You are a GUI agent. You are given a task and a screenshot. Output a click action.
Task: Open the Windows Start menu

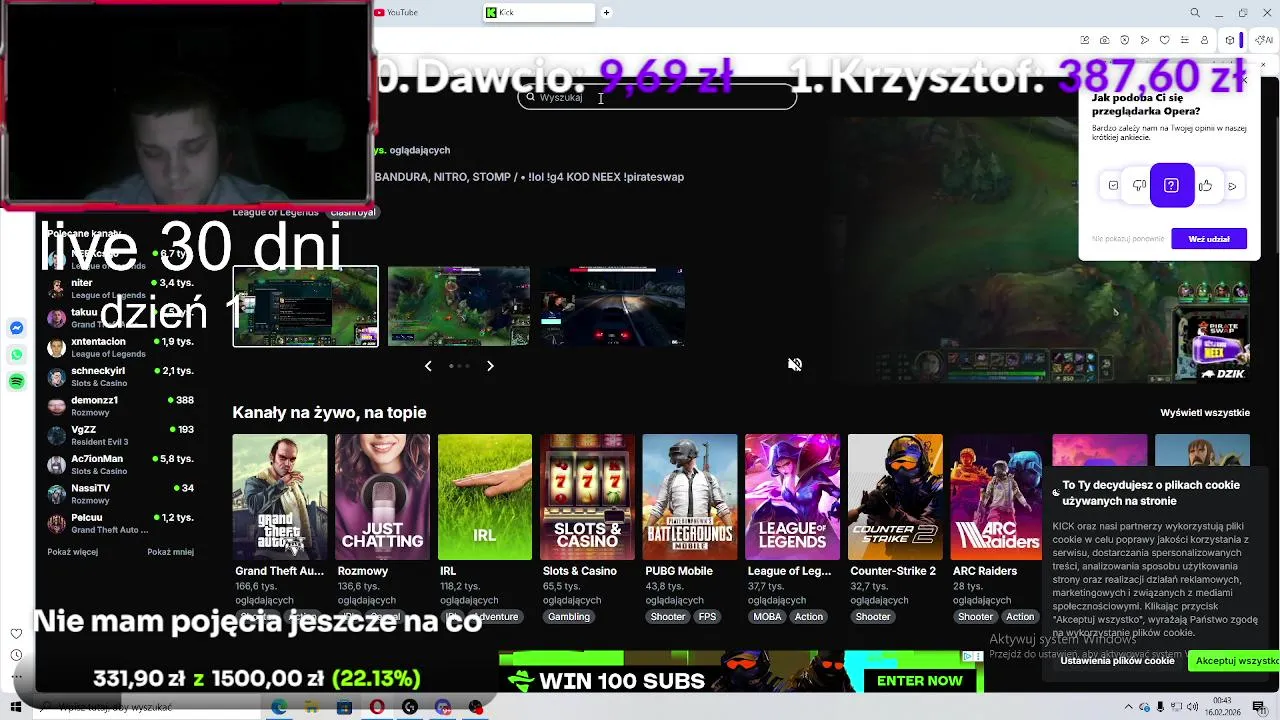pos(16,707)
